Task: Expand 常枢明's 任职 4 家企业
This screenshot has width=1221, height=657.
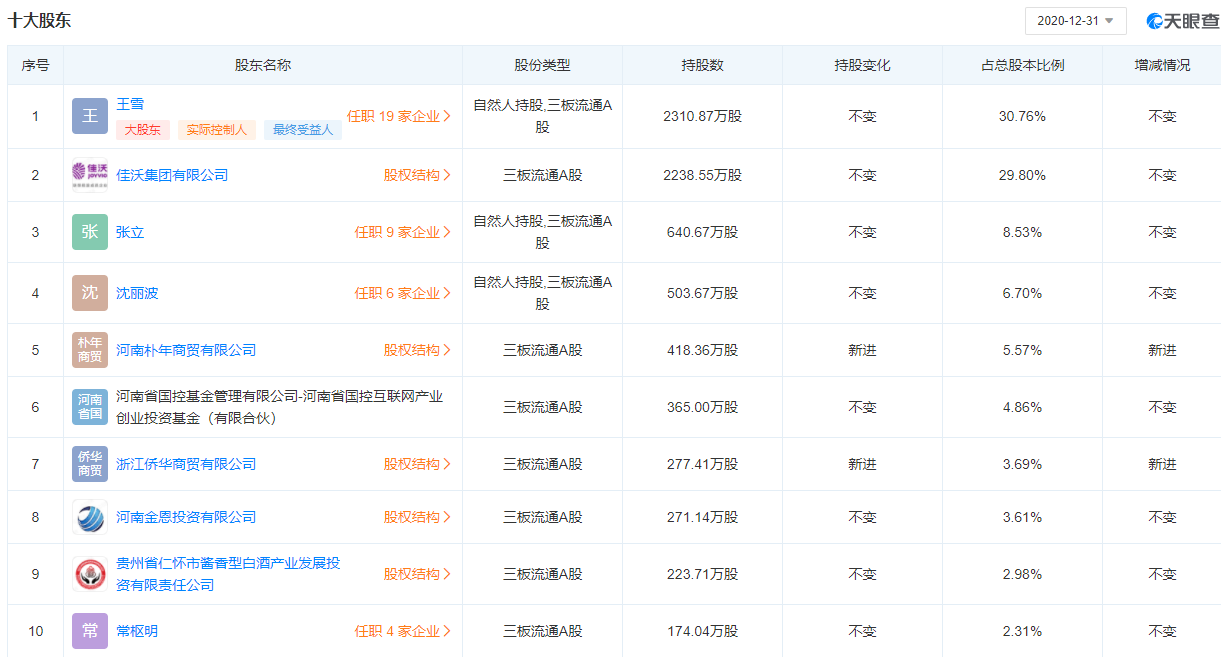Action: click(x=403, y=631)
